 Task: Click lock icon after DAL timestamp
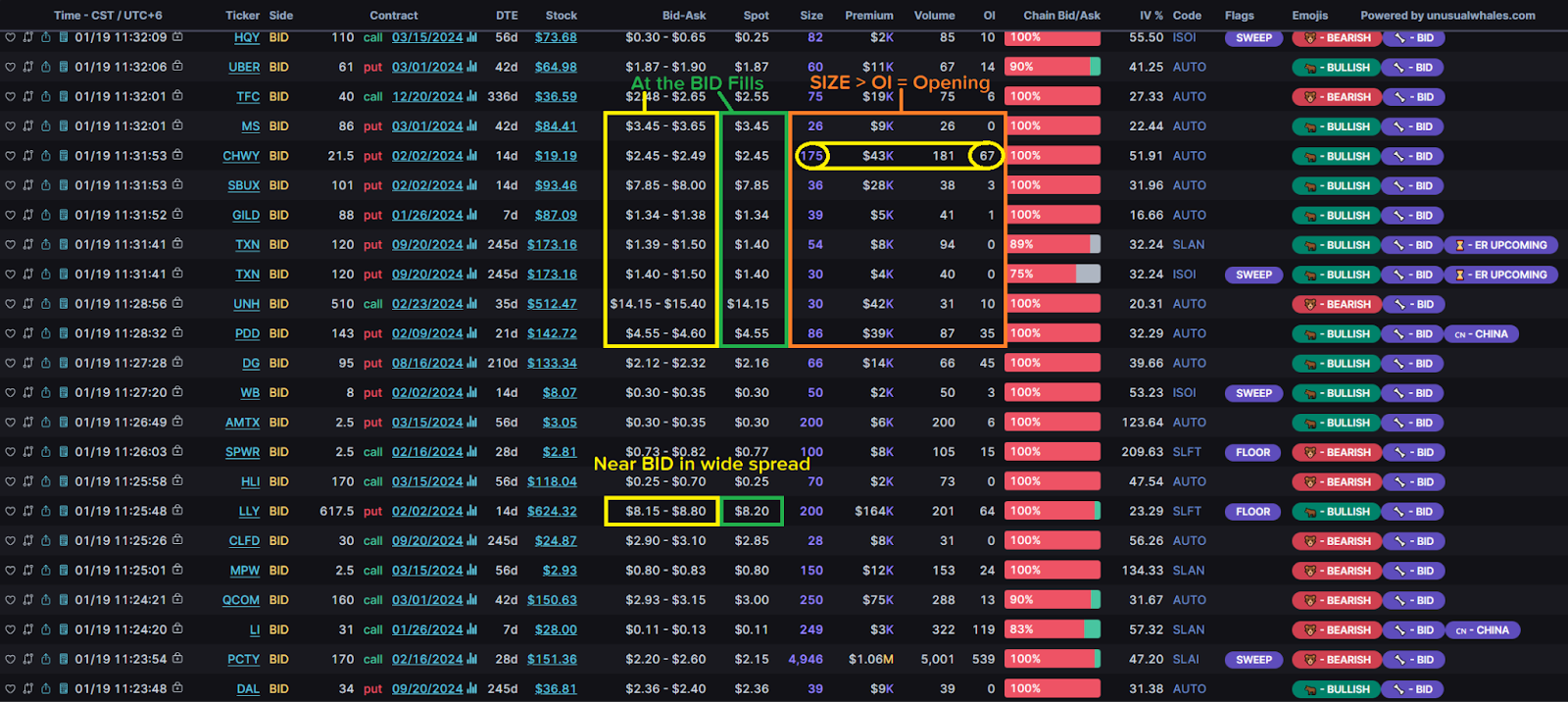pos(177,688)
